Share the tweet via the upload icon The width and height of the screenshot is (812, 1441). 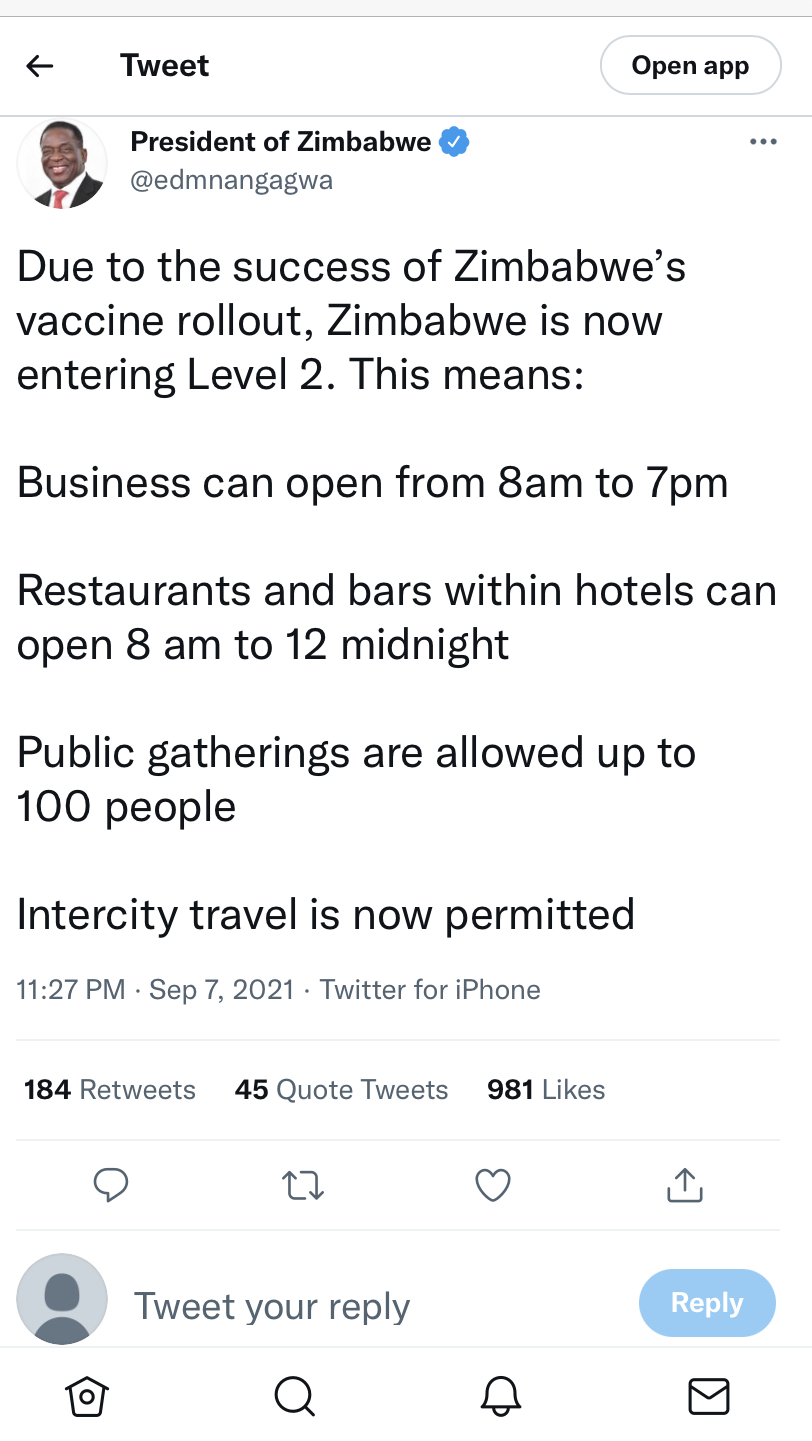click(x=685, y=1185)
